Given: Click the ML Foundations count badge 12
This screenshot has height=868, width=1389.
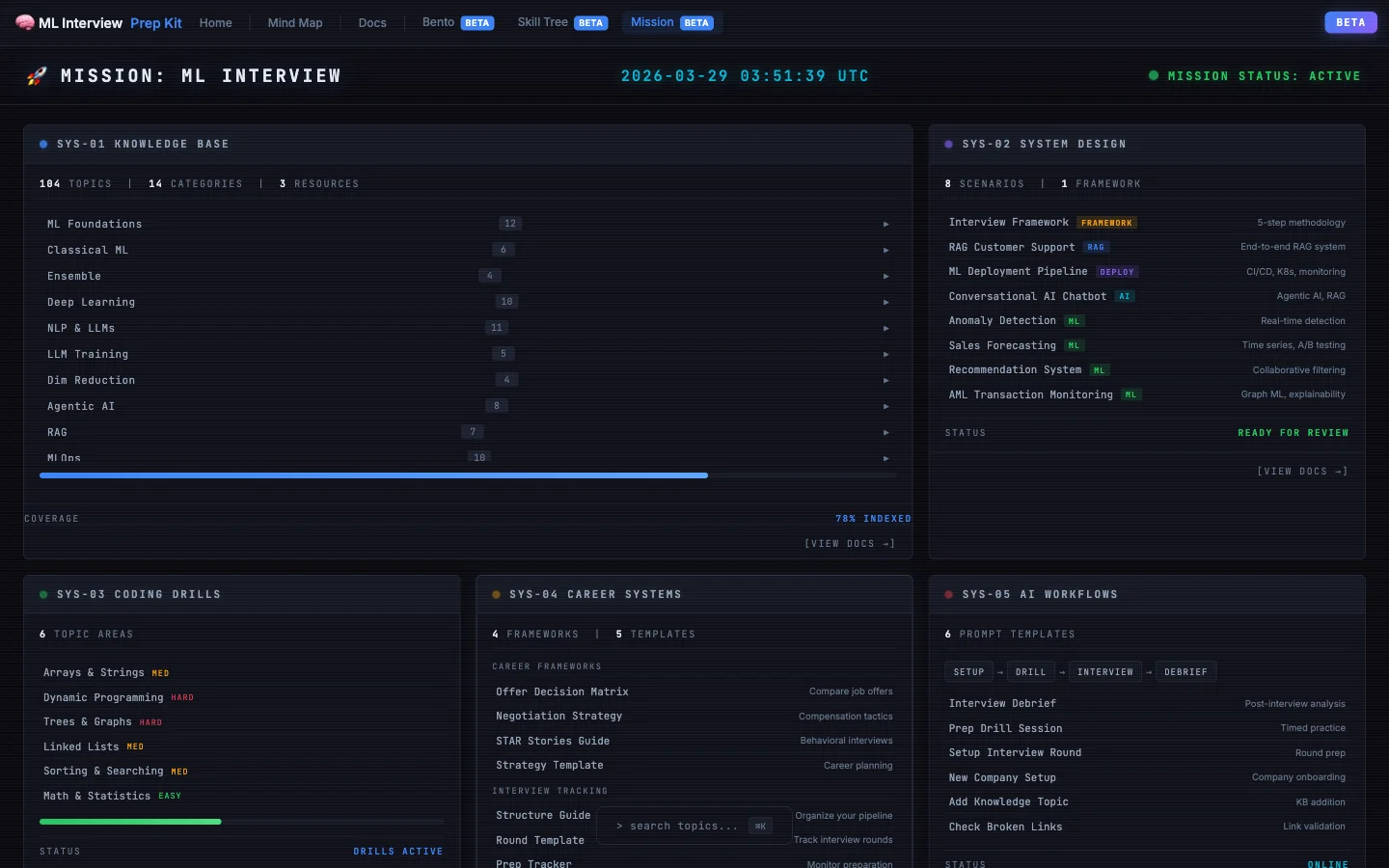Looking at the screenshot, I should [x=510, y=224].
